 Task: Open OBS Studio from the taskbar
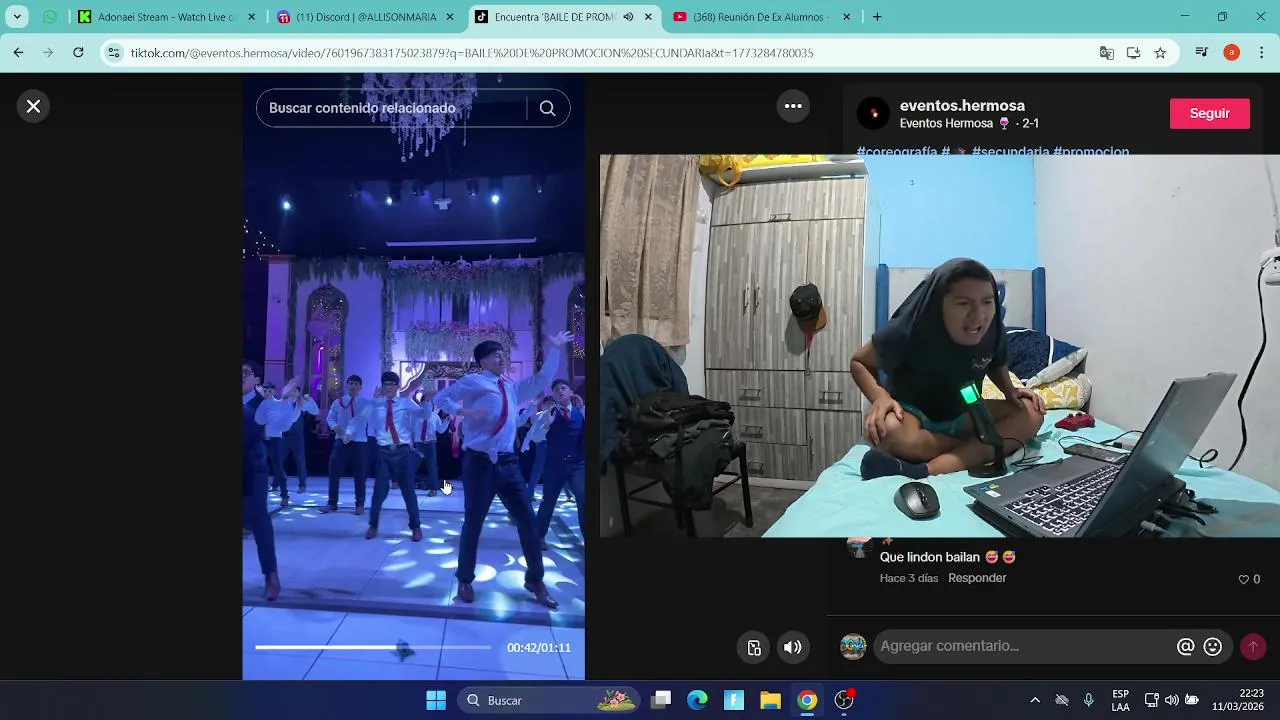(x=844, y=700)
